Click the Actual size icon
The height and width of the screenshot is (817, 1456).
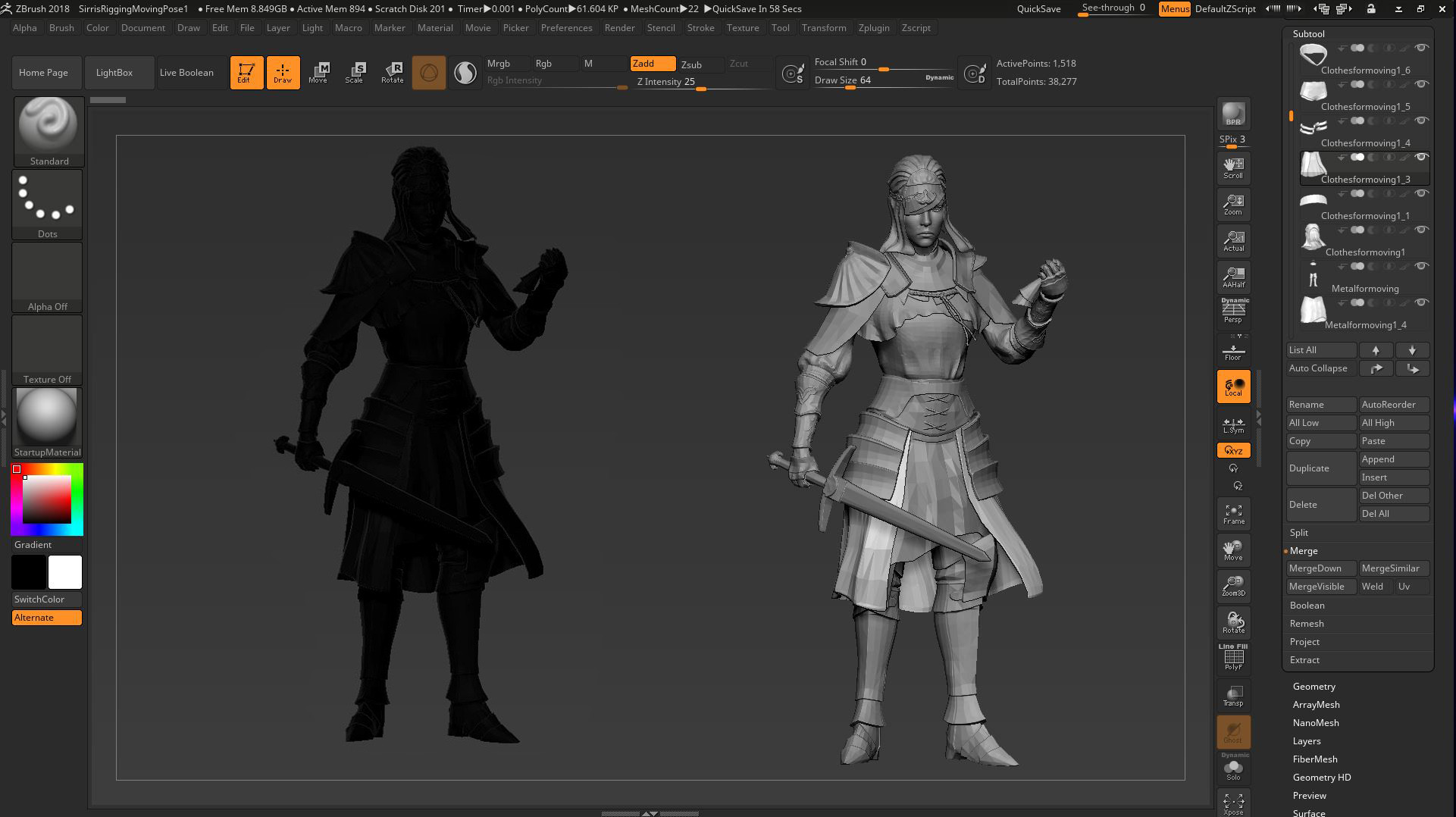tap(1233, 241)
